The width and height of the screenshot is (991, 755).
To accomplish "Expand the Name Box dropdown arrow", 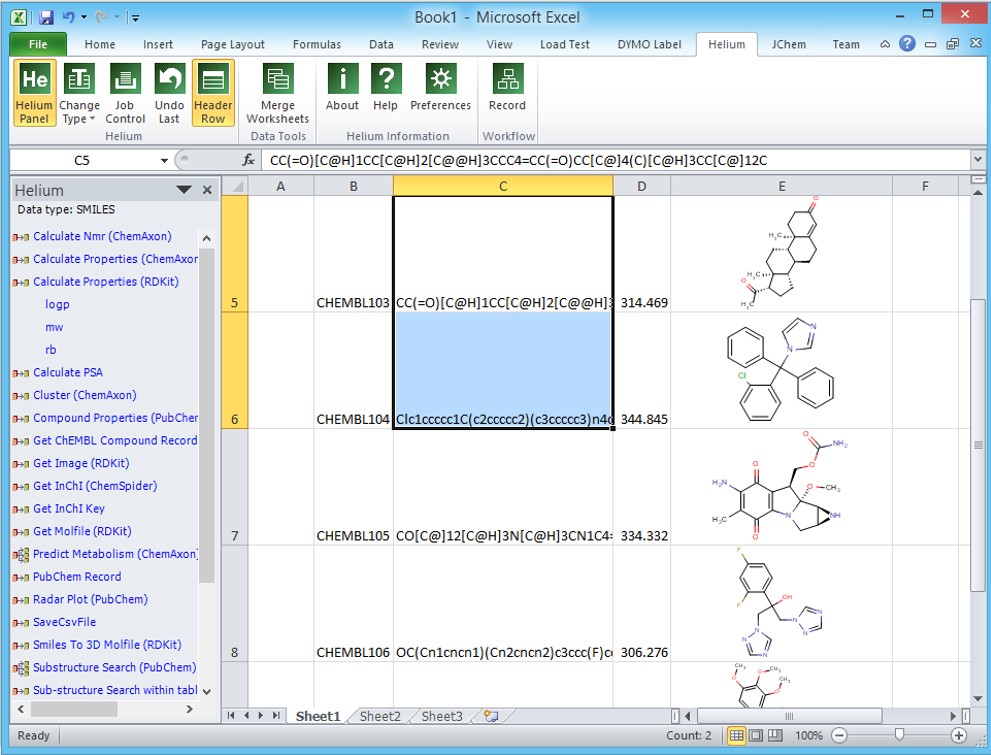I will [165, 160].
